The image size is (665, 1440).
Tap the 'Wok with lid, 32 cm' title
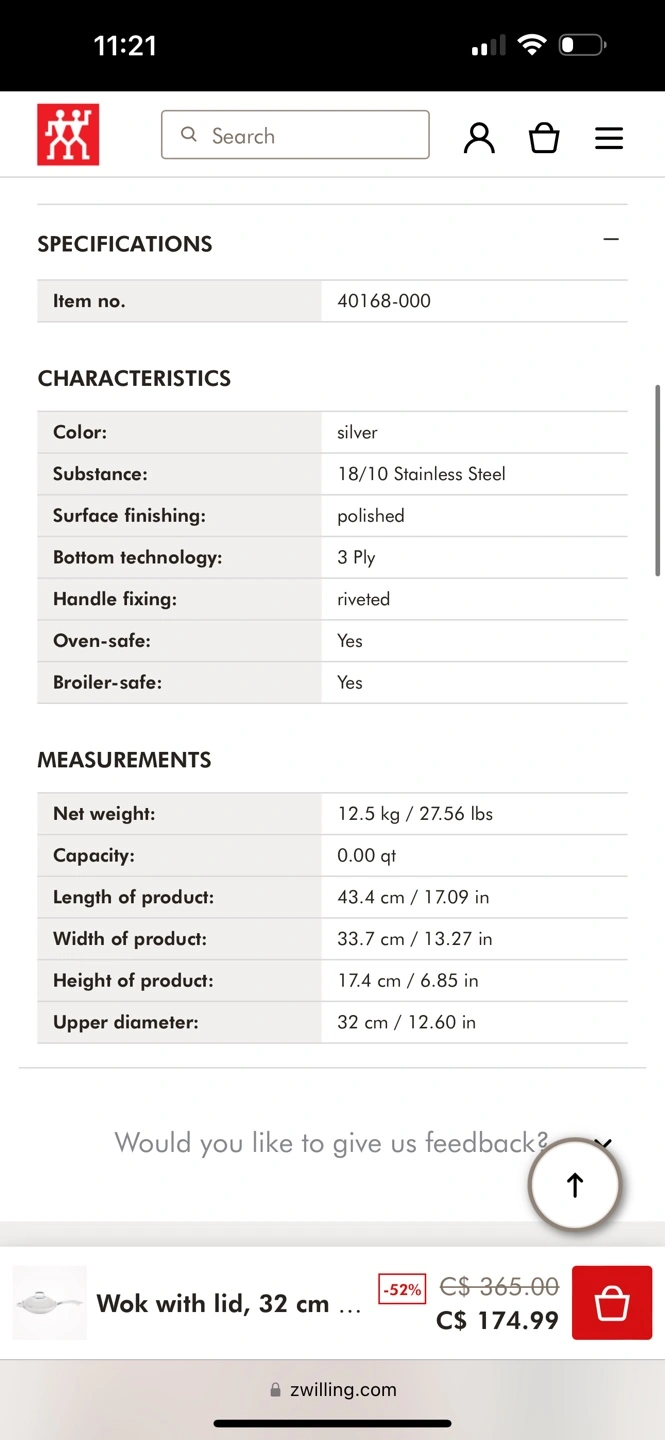228,1304
